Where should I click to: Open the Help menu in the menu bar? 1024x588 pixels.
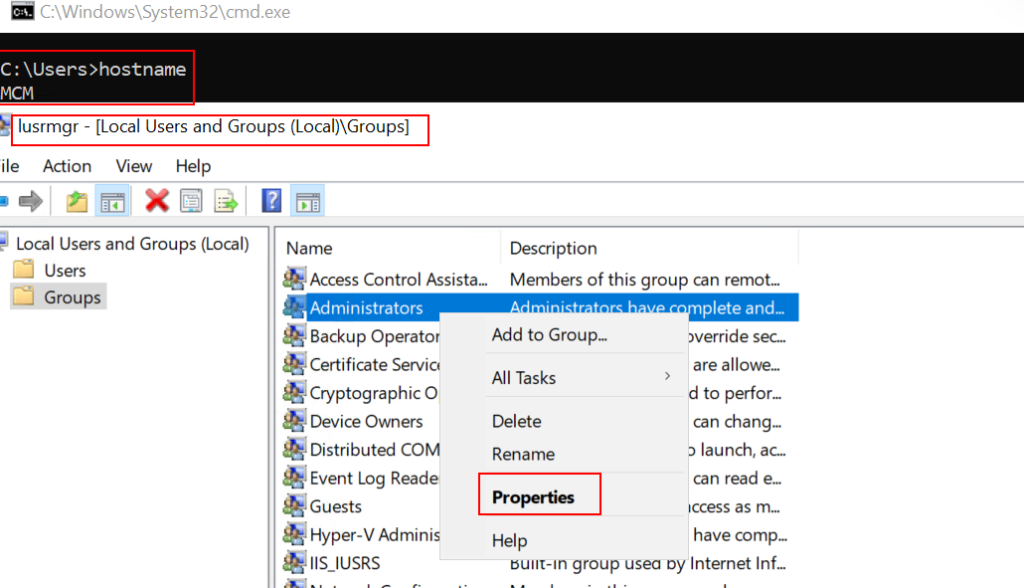(193, 166)
